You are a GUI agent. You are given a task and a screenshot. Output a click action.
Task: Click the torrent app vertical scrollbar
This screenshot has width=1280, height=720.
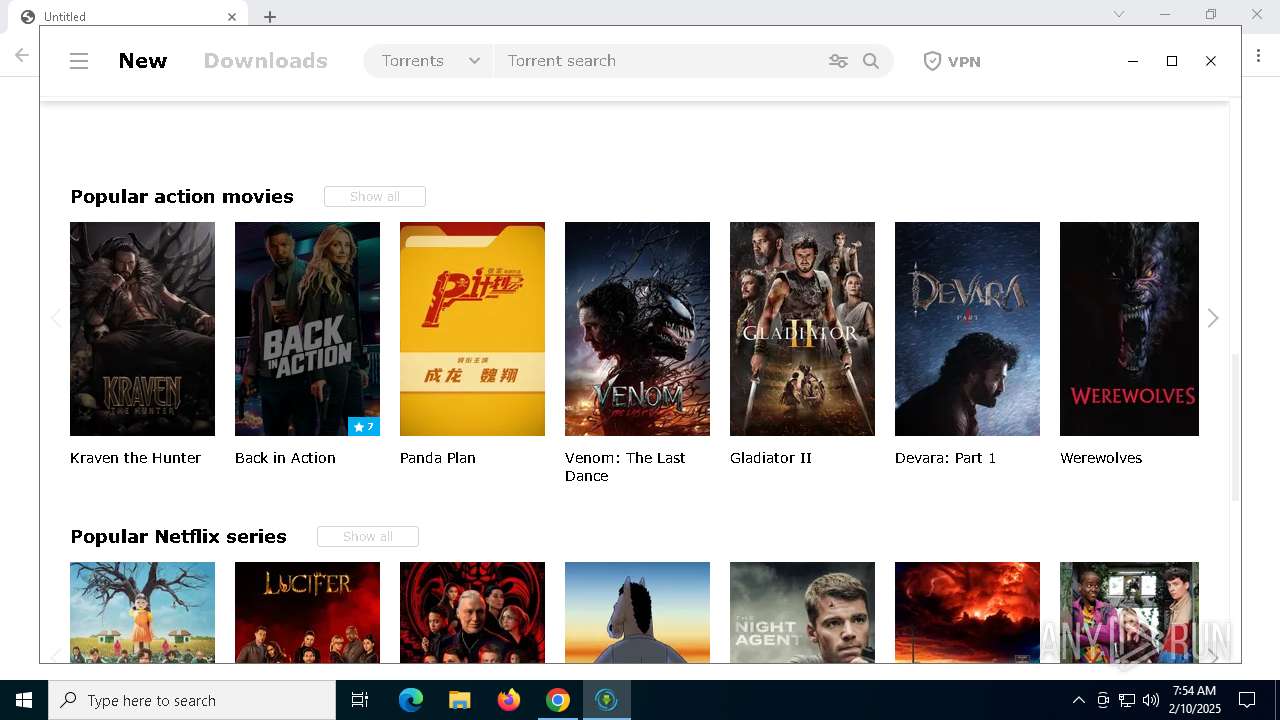pyautogui.click(x=1235, y=428)
